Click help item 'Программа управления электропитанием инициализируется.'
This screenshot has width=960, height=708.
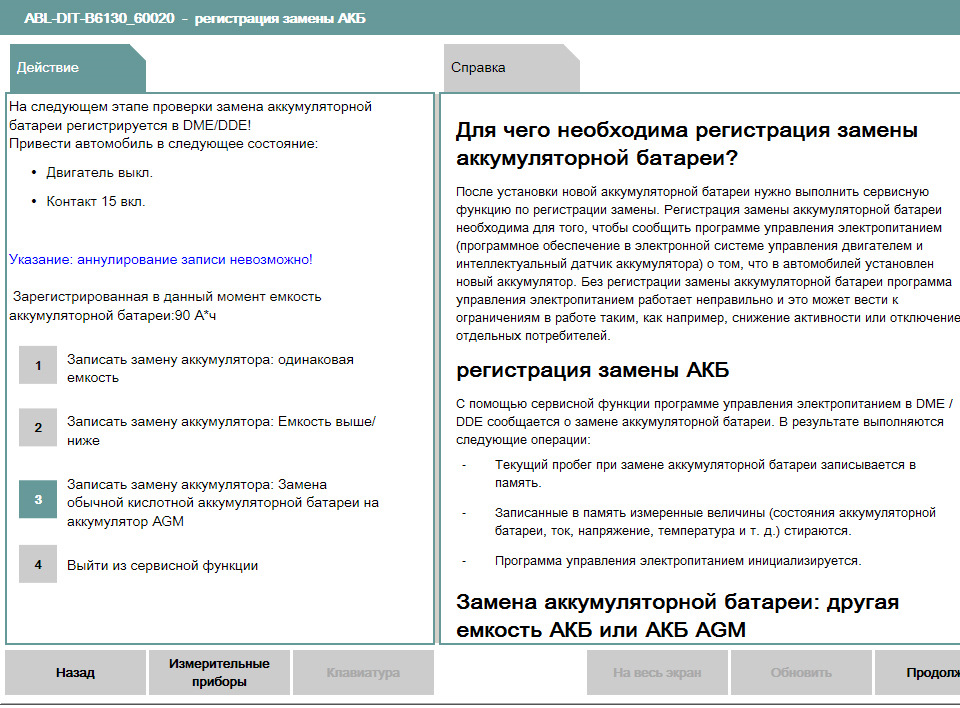click(678, 561)
